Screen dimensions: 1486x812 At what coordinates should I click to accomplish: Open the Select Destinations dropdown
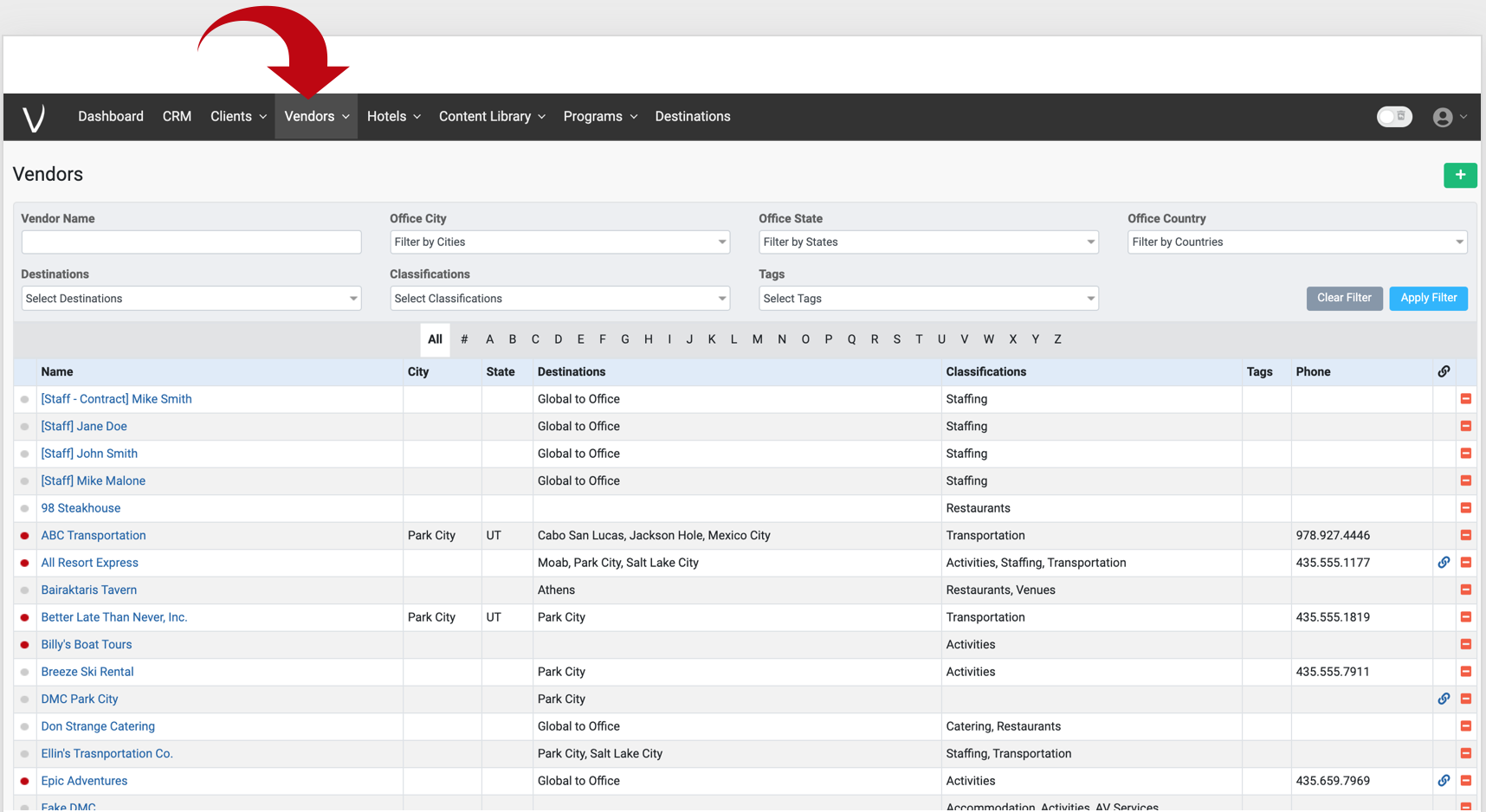click(x=191, y=299)
